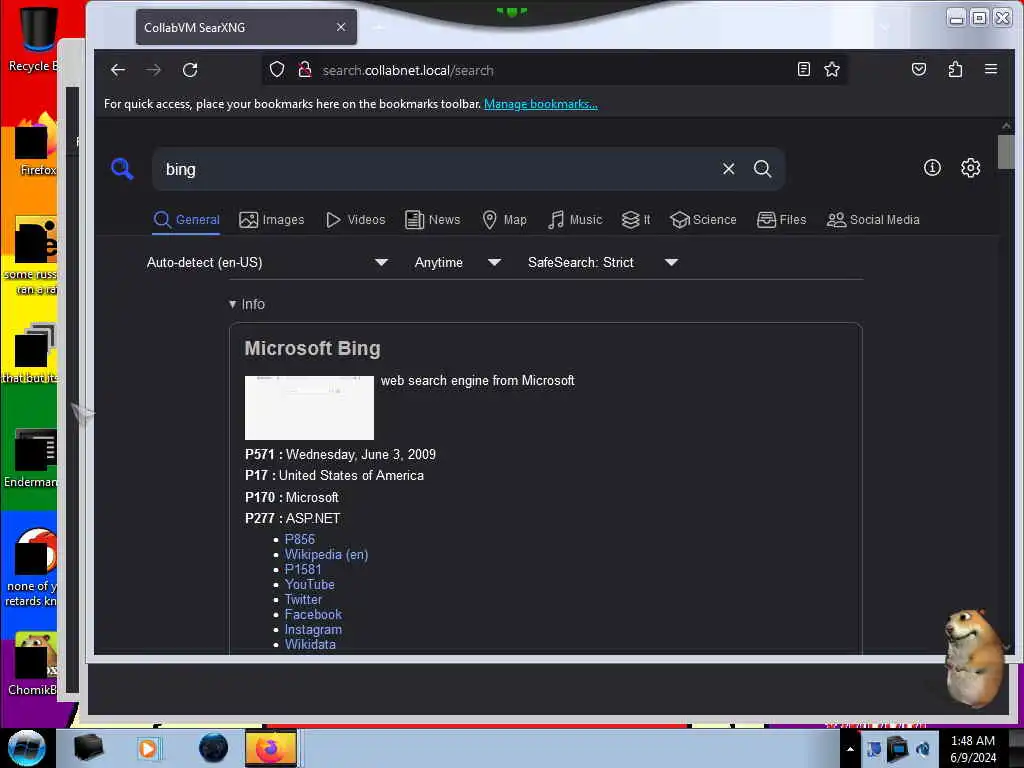Switch to the It search tab
The image size is (1024, 768).
[x=635, y=220]
